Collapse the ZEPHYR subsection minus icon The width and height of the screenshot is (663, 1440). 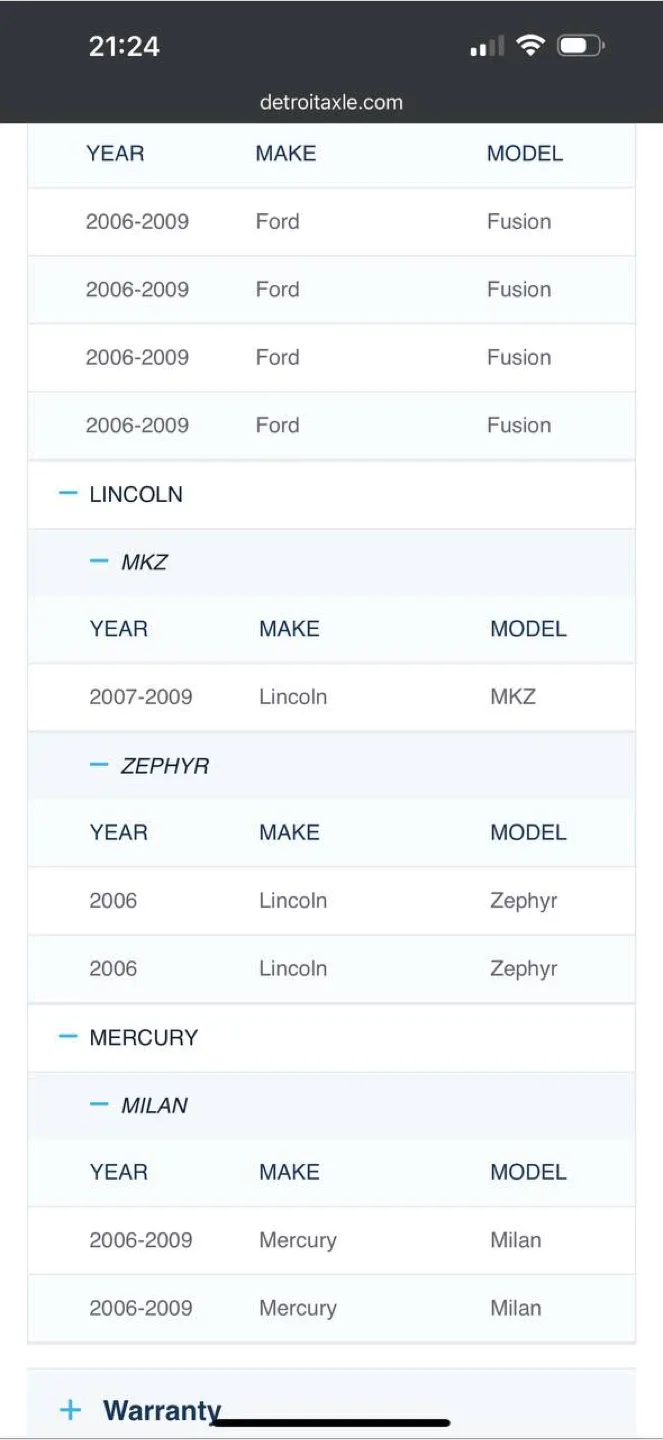click(x=99, y=765)
